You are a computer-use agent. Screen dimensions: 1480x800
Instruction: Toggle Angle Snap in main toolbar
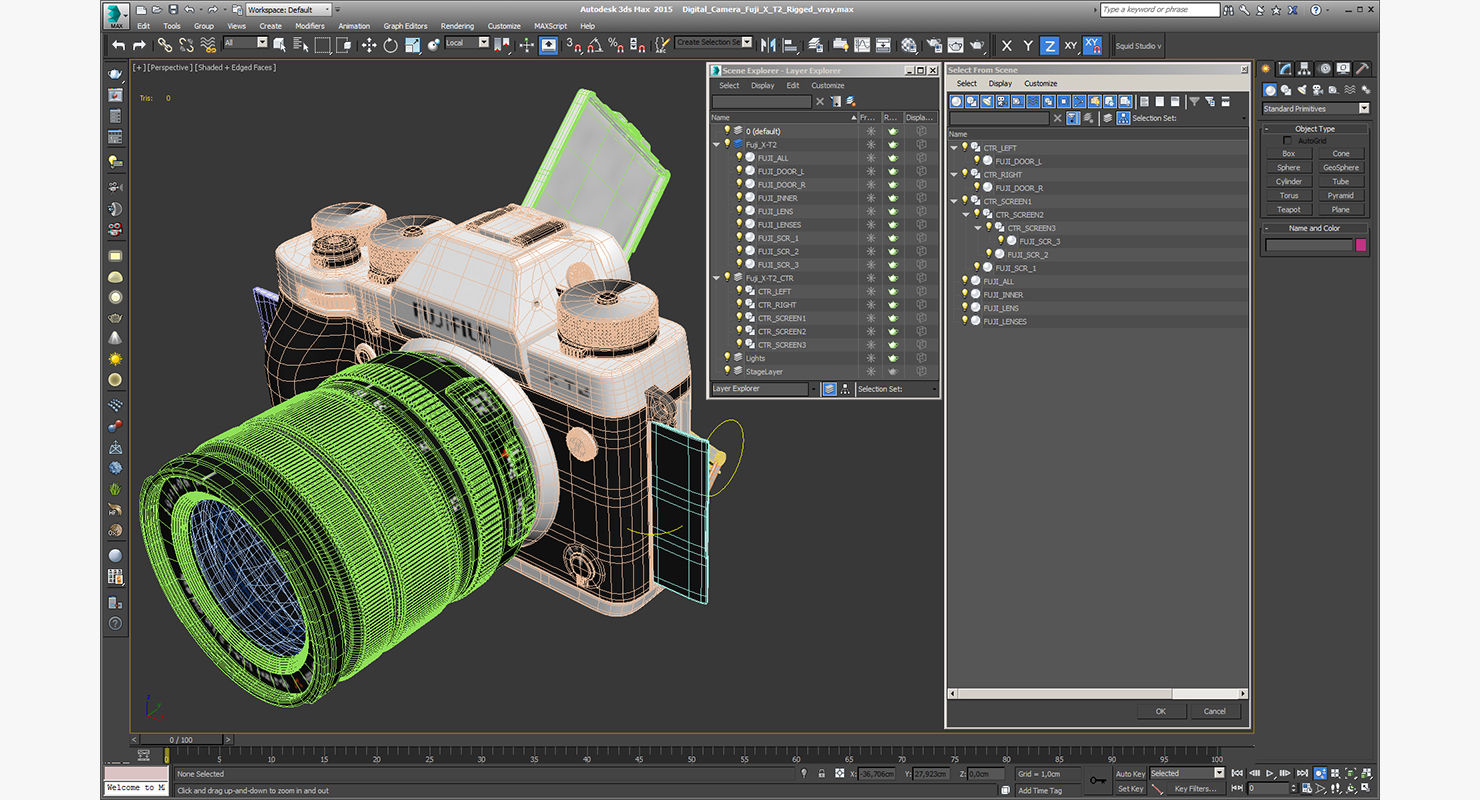coord(594,45)
